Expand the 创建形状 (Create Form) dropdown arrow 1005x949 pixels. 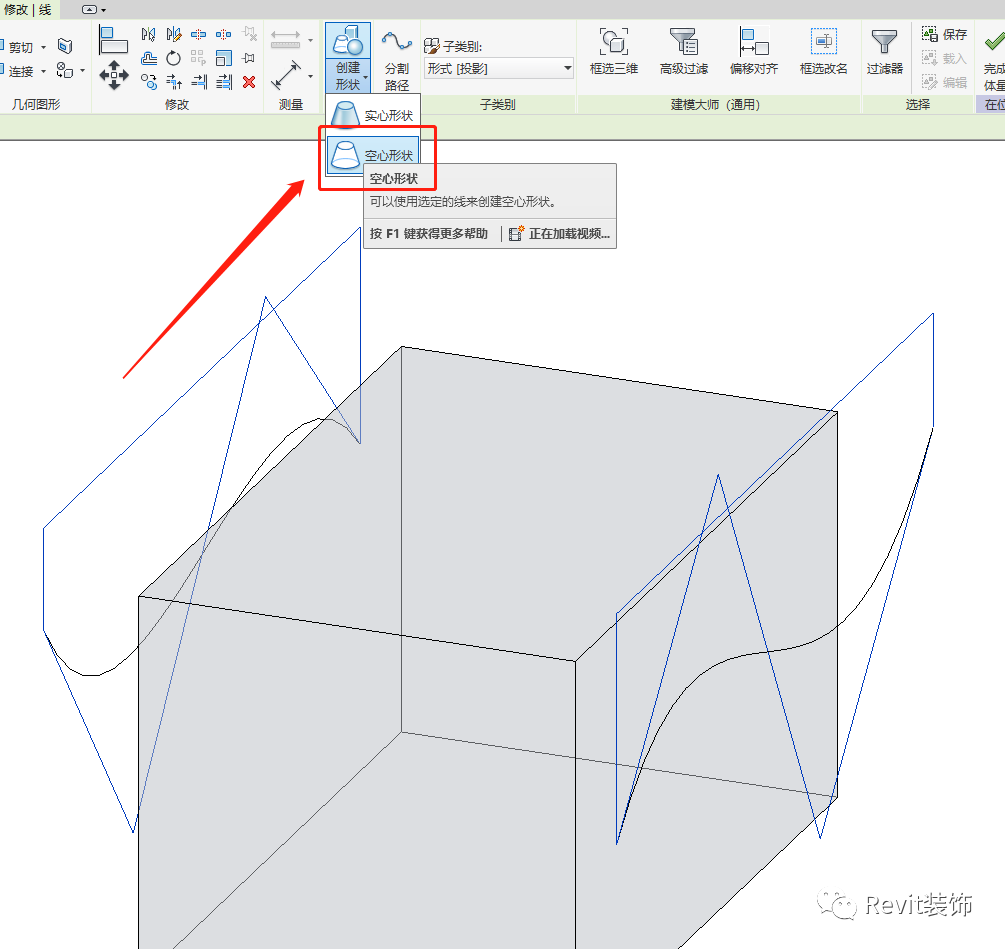point(366,77)
